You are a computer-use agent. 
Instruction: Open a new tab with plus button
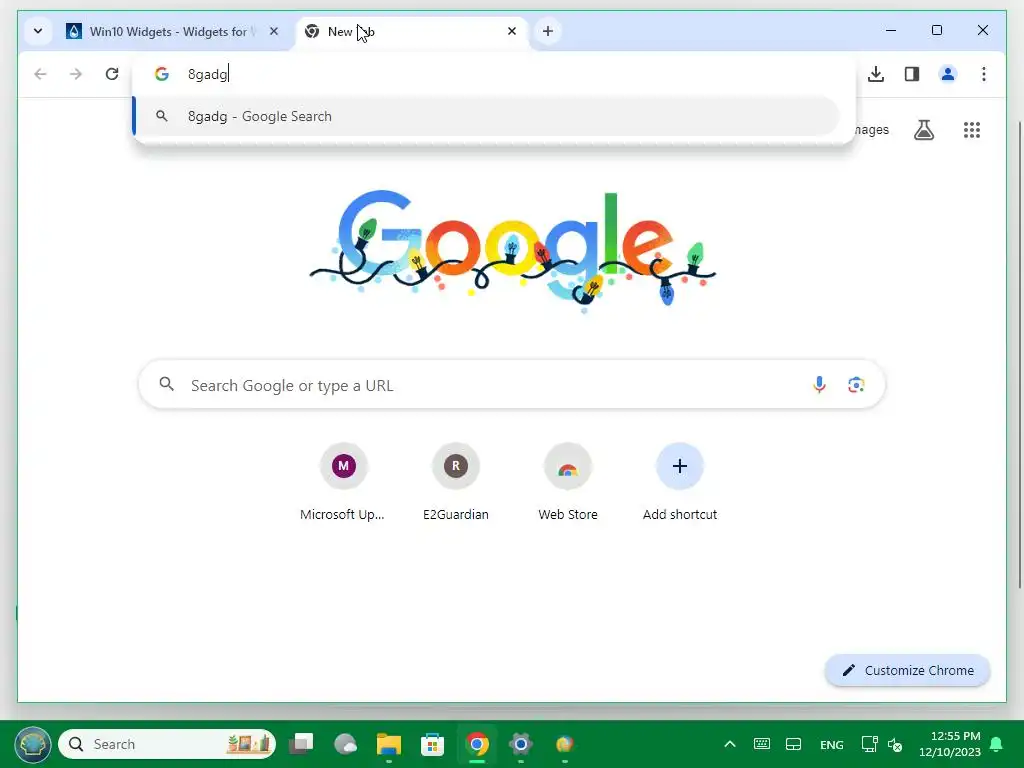click(548, 31)
